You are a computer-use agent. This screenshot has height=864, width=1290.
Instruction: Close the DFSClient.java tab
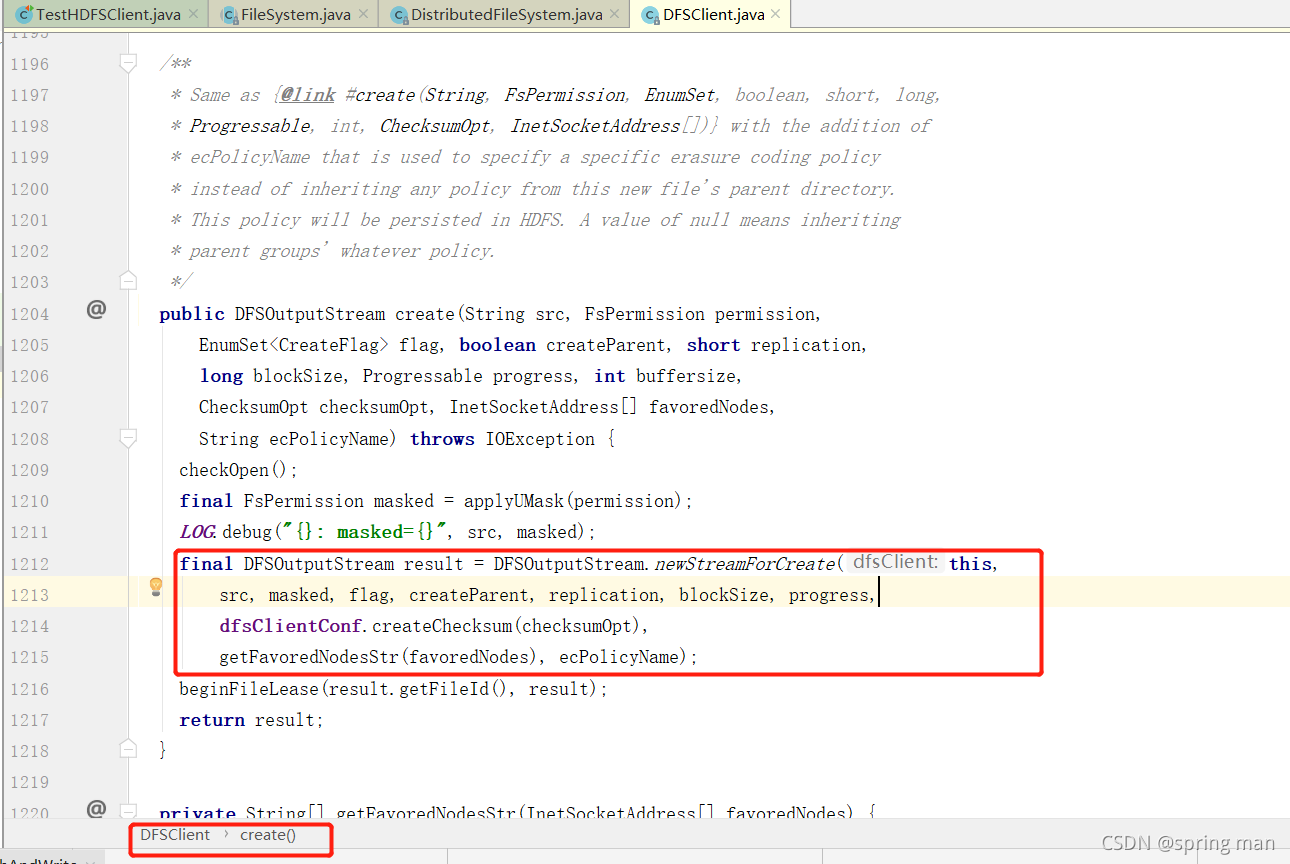776,14
